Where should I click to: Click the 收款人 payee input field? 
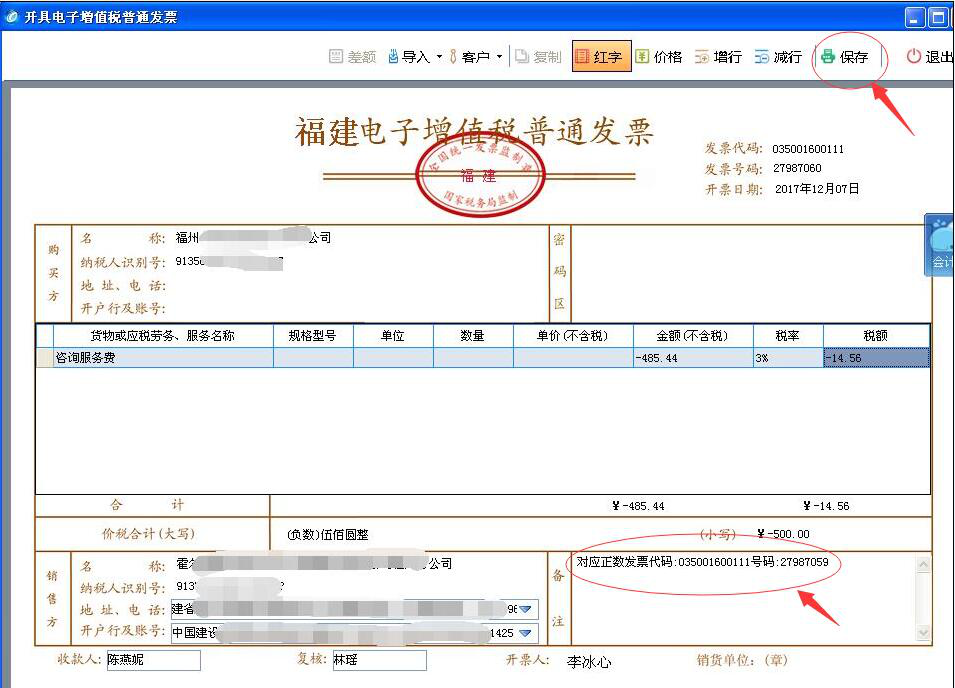coord(154,660)
